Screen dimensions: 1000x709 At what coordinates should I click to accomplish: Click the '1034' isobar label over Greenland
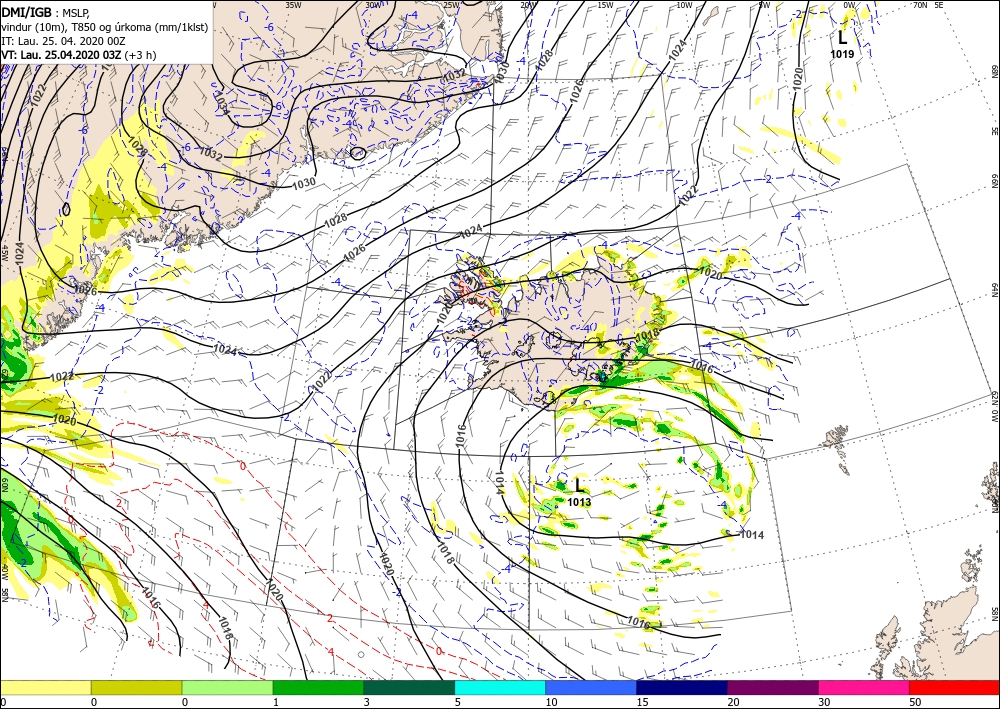click(221, 101)
